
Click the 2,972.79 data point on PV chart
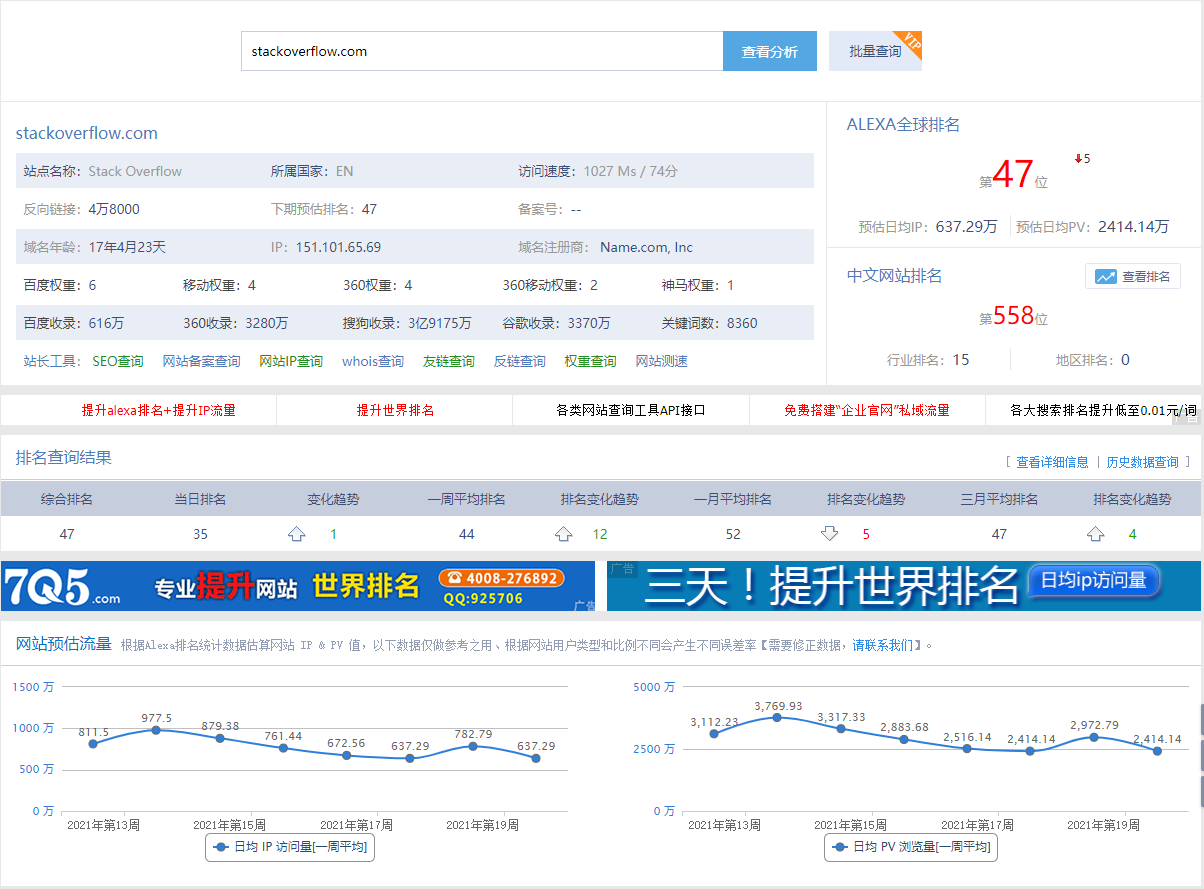tap(1094, 737)
